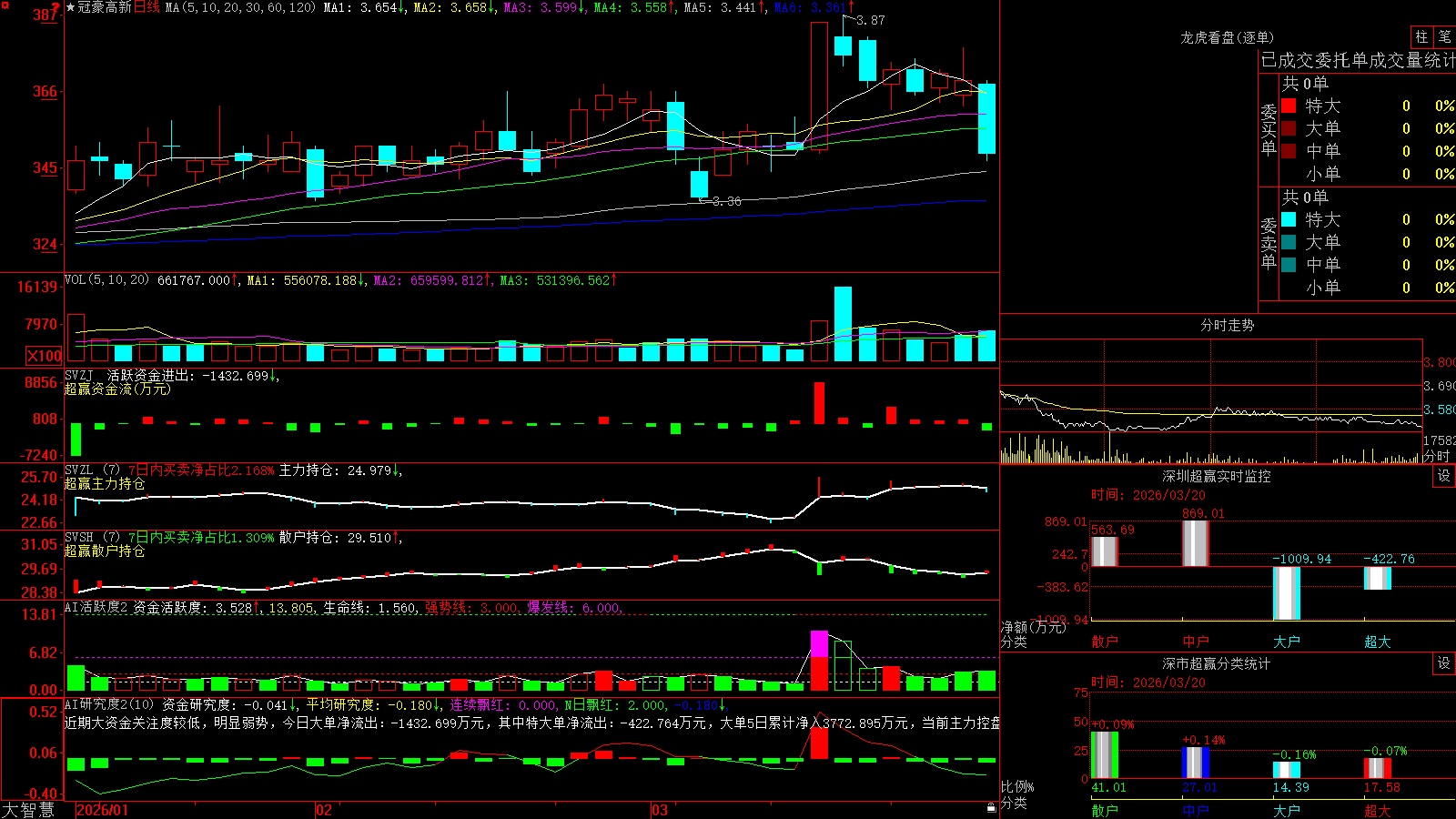Click the tallest cyan volume bar
1456x819 pixels.
point(844,324)
